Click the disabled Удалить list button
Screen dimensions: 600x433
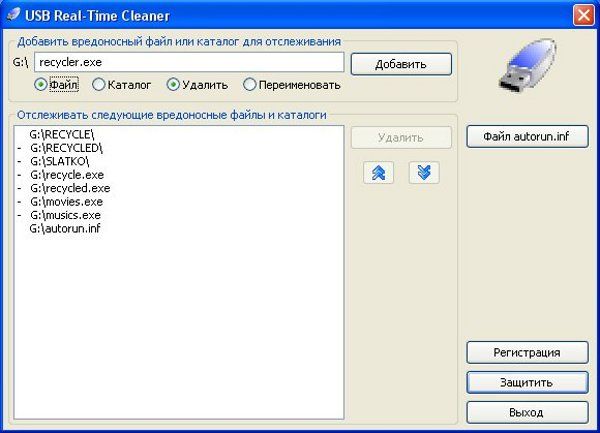tap(401, 138)
